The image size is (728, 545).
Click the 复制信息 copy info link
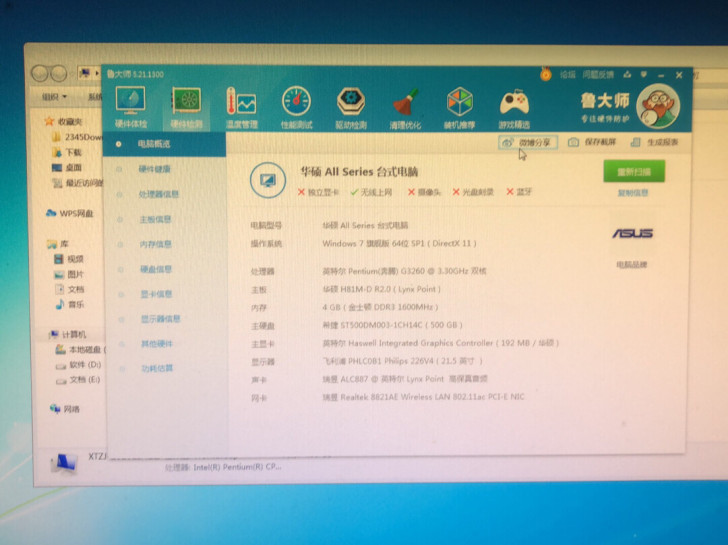tap(633, 193)
